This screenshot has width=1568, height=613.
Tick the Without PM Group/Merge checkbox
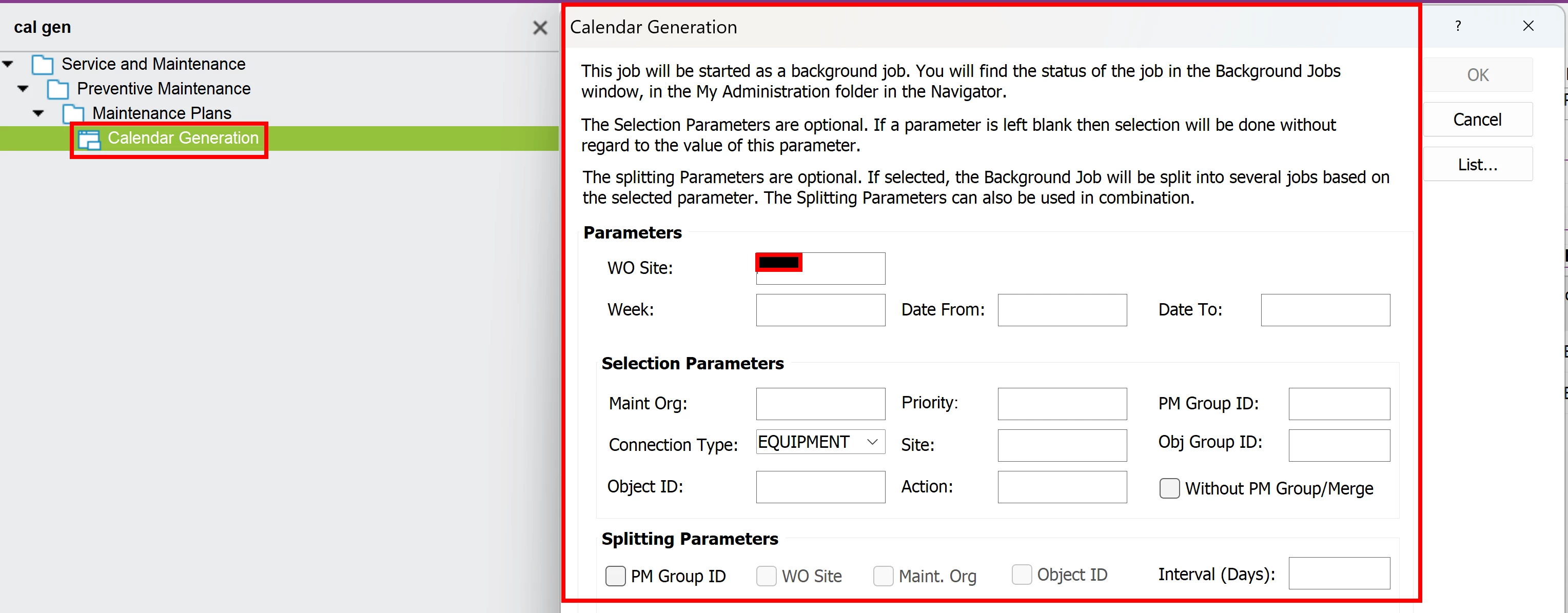[x=1169, y=488]
